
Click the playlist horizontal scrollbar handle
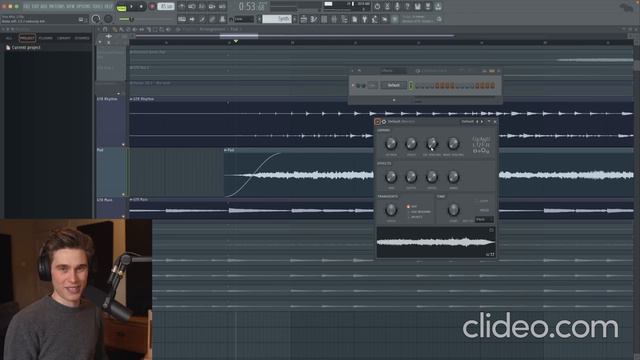click(239, 36)
